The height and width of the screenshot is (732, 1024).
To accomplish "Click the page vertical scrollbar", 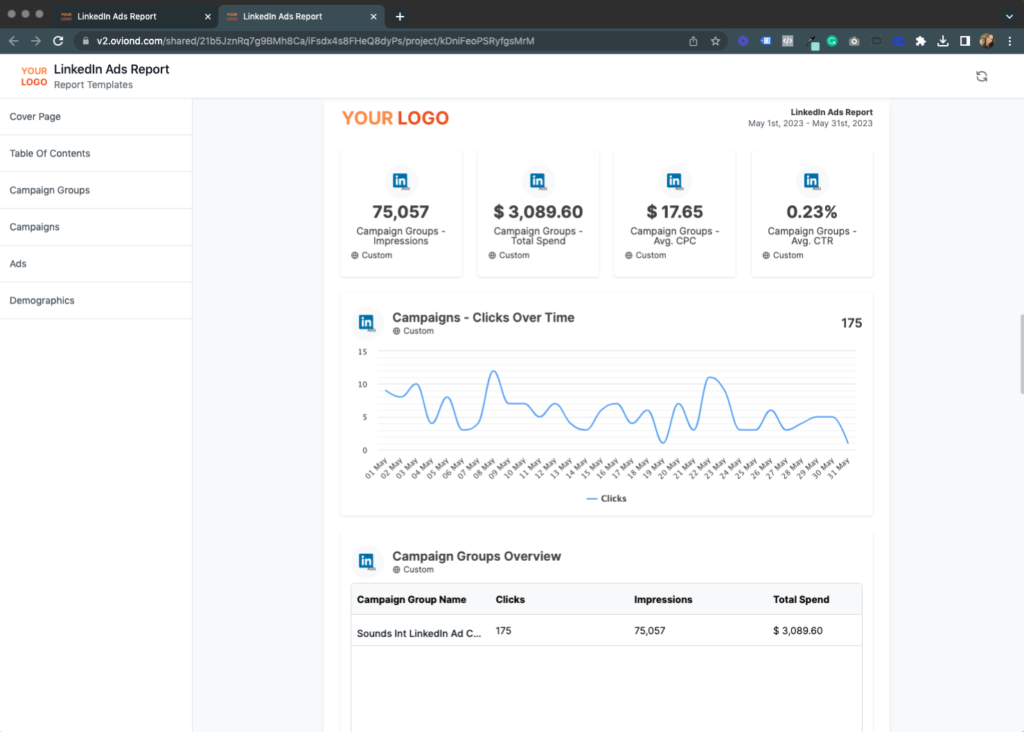I will coord(1021,354).
